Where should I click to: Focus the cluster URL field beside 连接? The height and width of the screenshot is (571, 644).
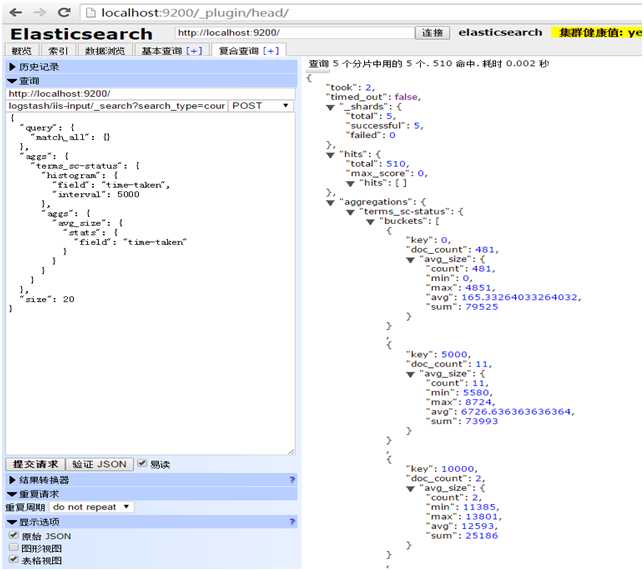(x=295, y=32)
